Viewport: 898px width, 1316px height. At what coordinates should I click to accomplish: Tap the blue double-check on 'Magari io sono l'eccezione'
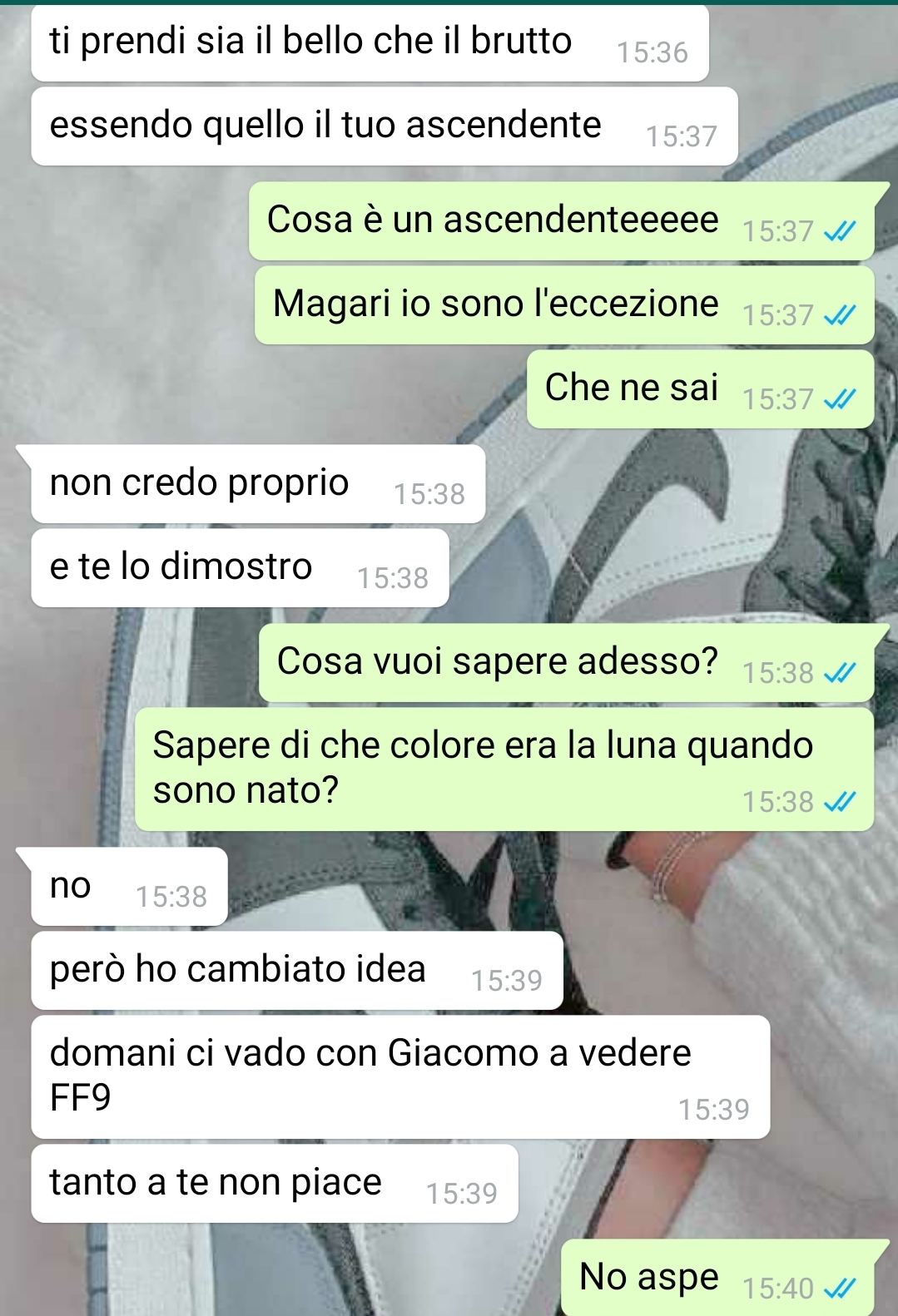click(x=839, y=316)
